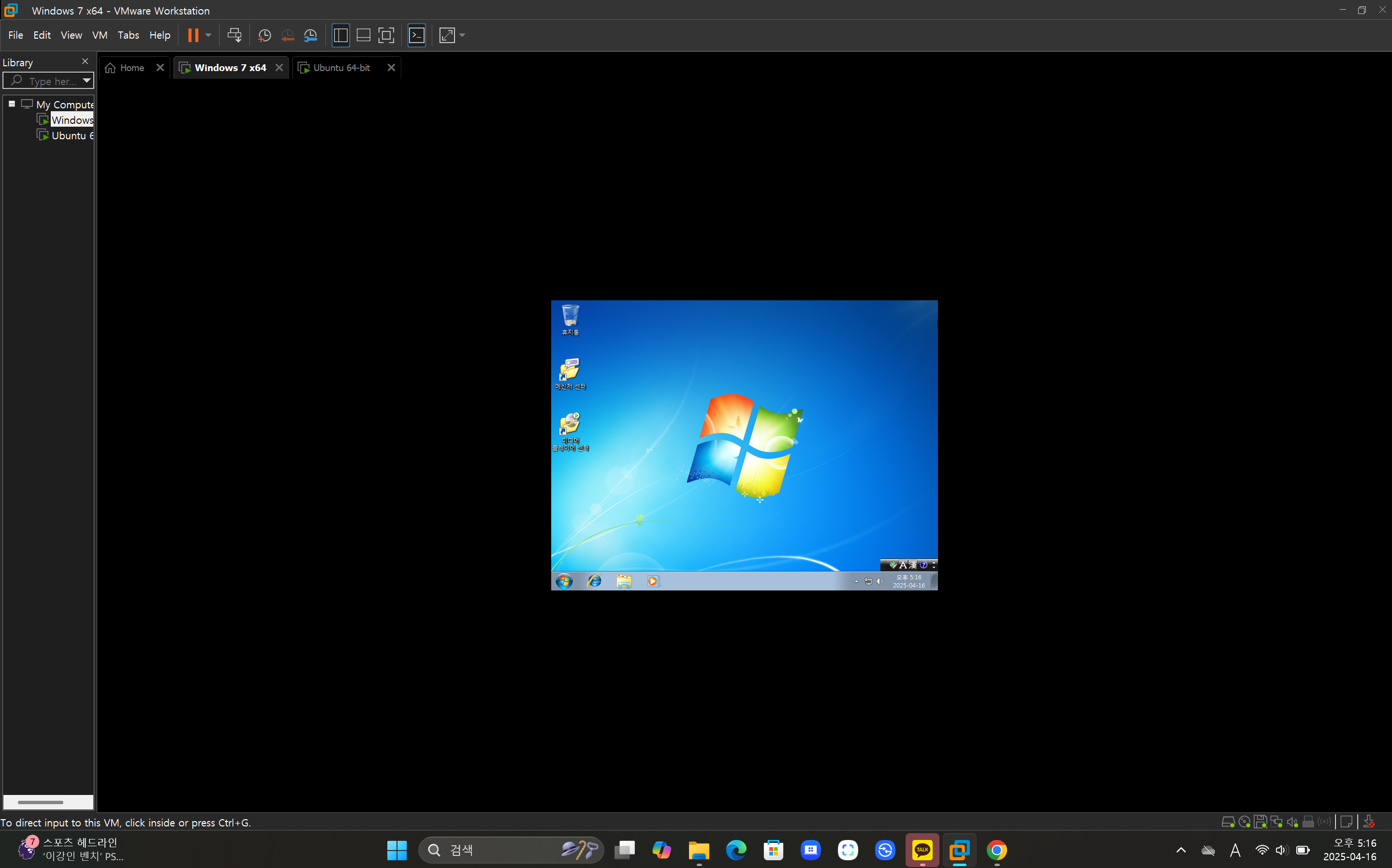
Task: Open Google Chrome from host taskbar
Action: [x=997, y=850]
